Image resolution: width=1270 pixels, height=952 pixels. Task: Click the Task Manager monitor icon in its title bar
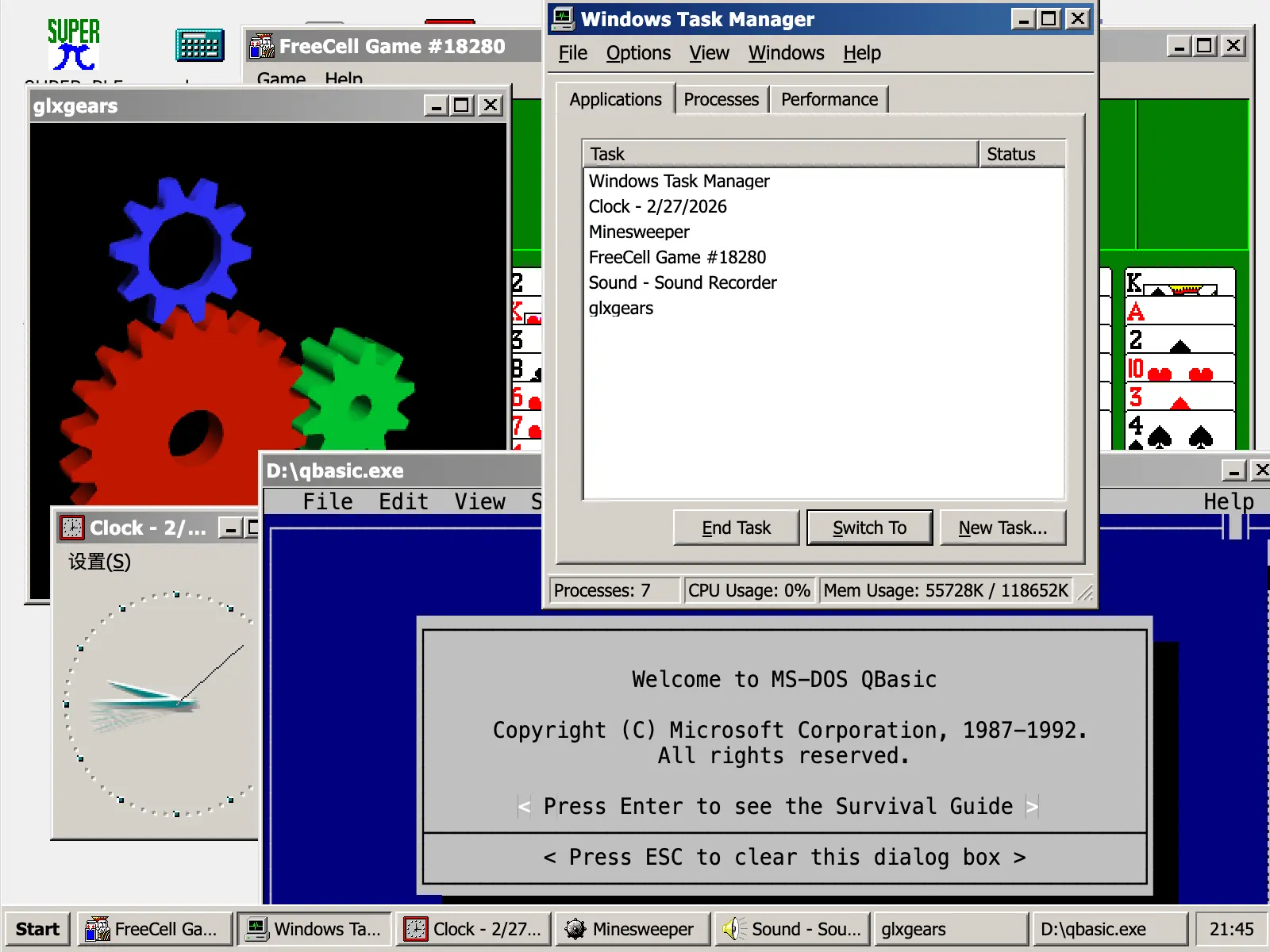[564, 18]
